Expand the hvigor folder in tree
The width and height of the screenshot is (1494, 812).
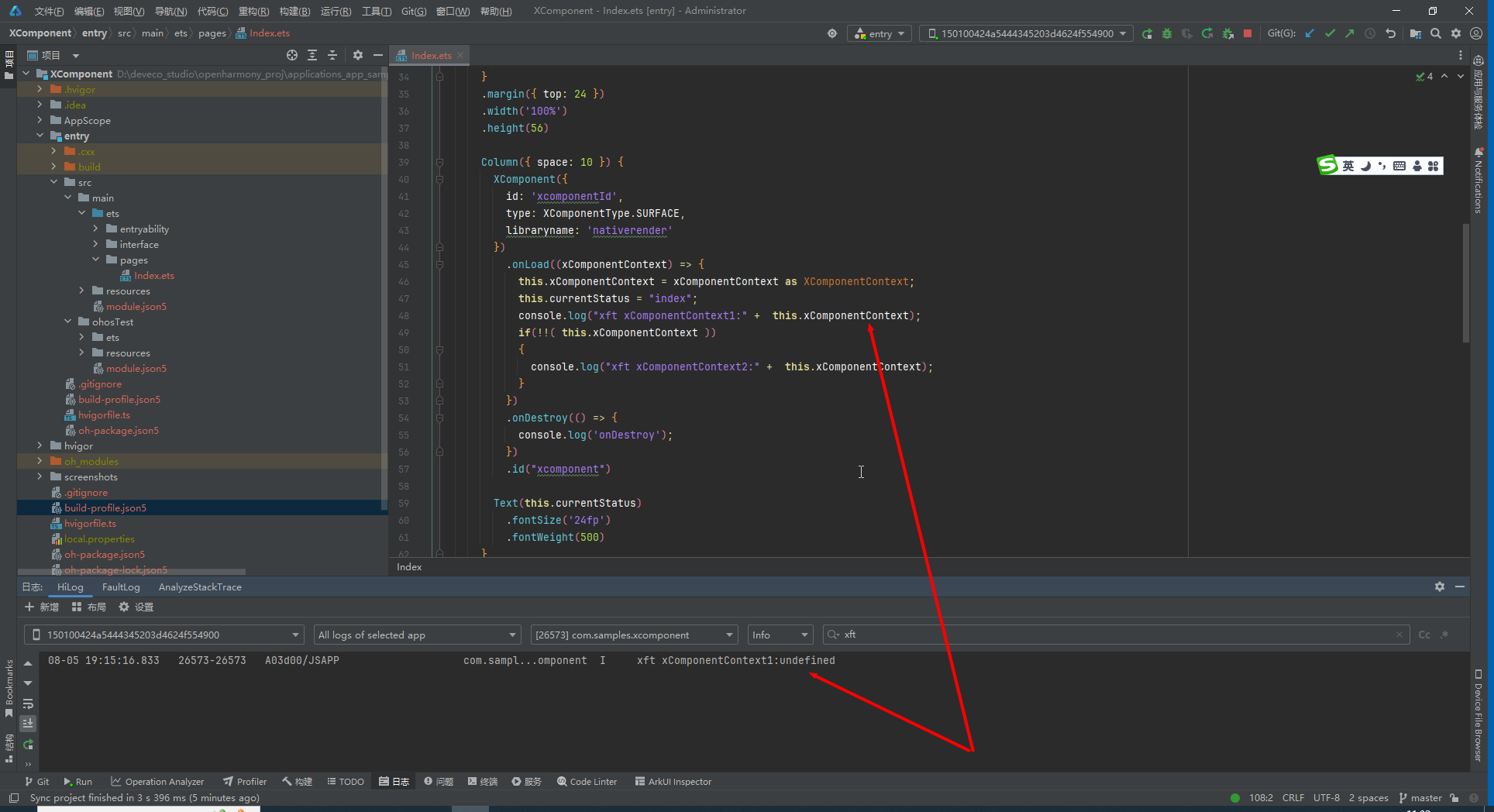40,446
